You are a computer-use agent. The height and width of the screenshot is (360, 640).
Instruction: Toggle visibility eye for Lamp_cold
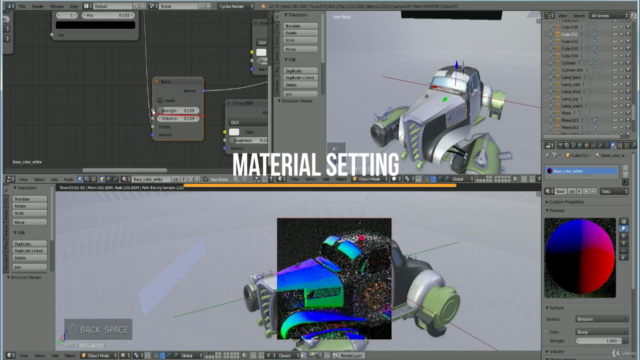tap(615, 84)
